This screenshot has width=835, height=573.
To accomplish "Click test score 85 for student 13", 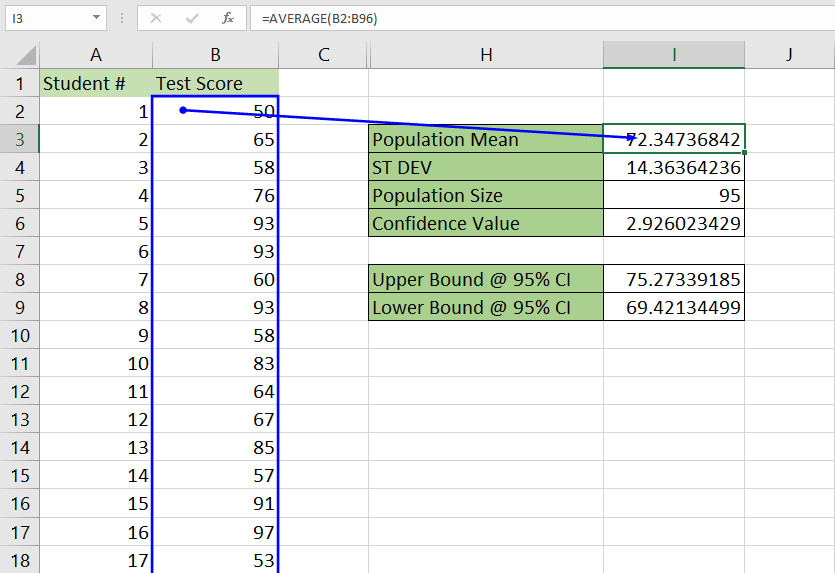I will (215, 447).
